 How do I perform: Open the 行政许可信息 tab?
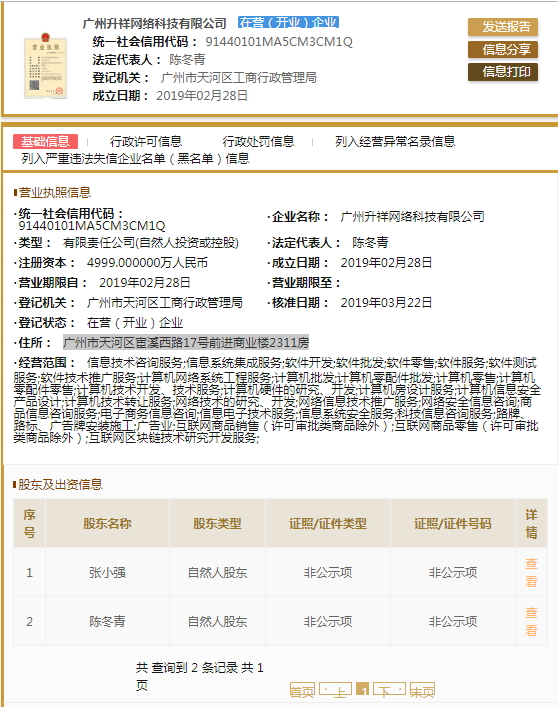tap(146, 142)
